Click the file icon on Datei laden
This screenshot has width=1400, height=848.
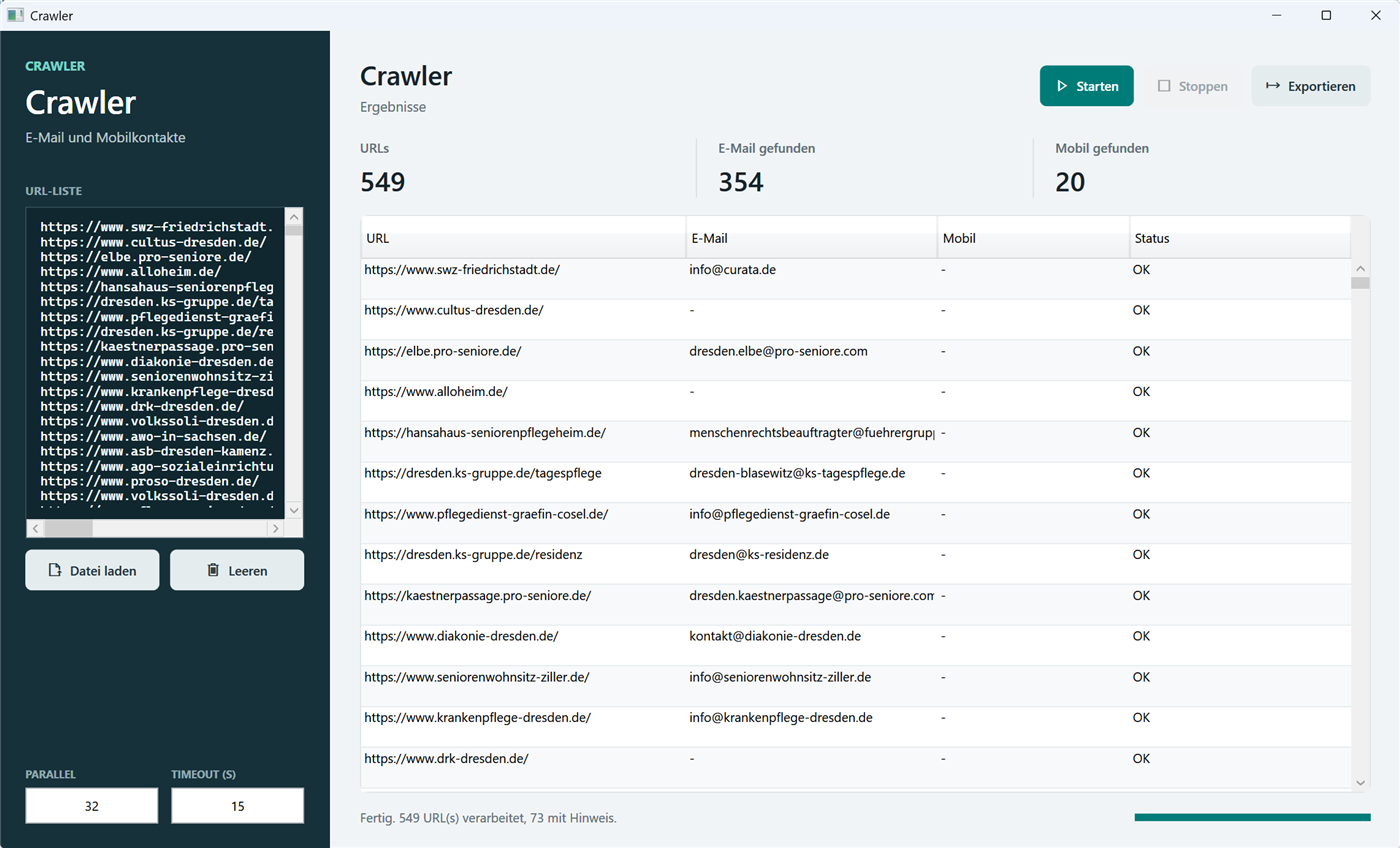pyautogui.click(x=55, y=570)
